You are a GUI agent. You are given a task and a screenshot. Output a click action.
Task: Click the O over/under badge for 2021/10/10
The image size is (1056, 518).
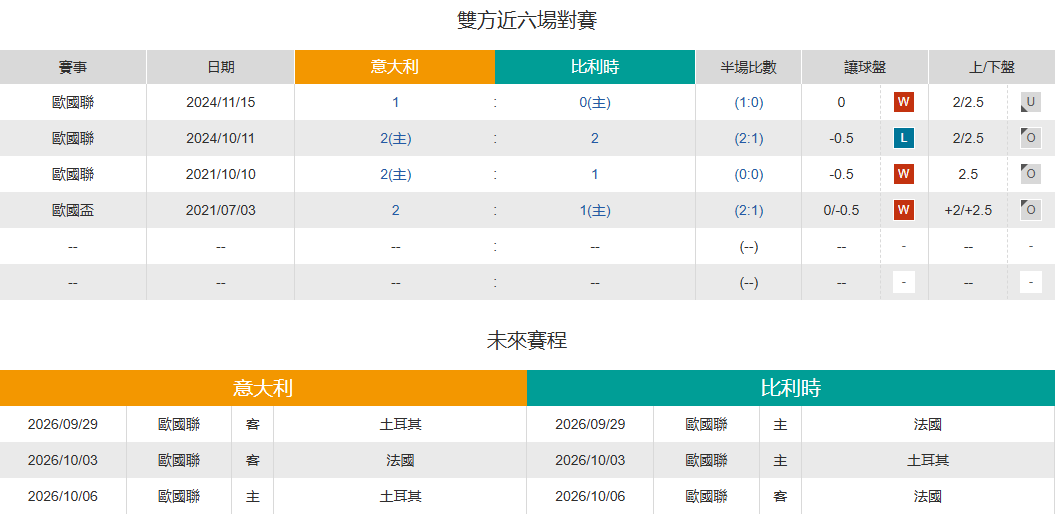(x=1030, y=174)
